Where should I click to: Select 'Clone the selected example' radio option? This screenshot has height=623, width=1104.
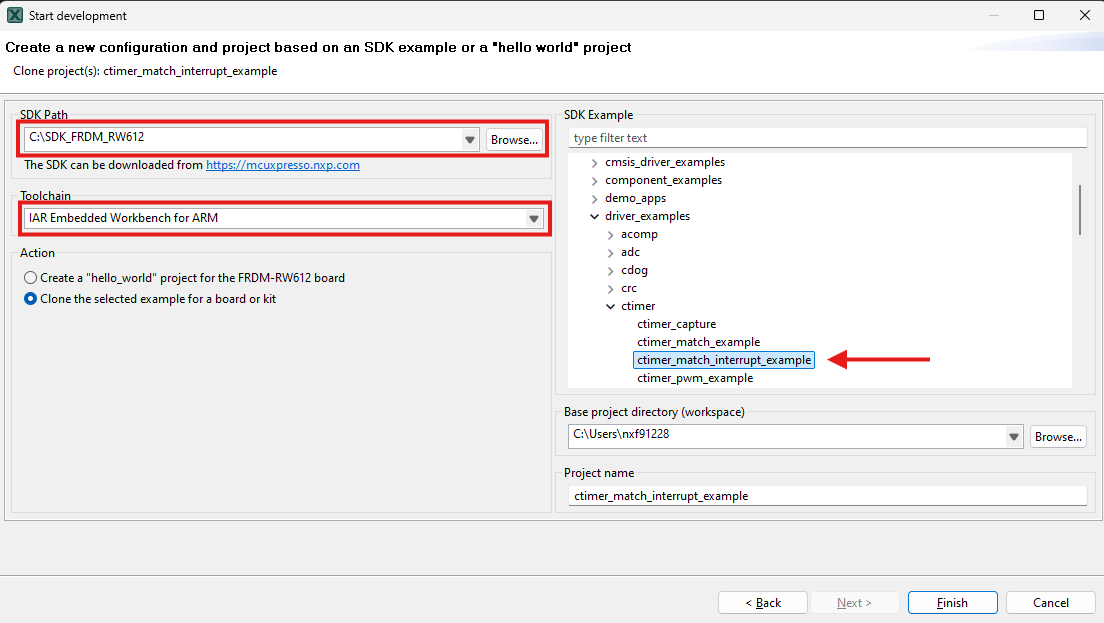pyautogui.click(x=31, y=299)
